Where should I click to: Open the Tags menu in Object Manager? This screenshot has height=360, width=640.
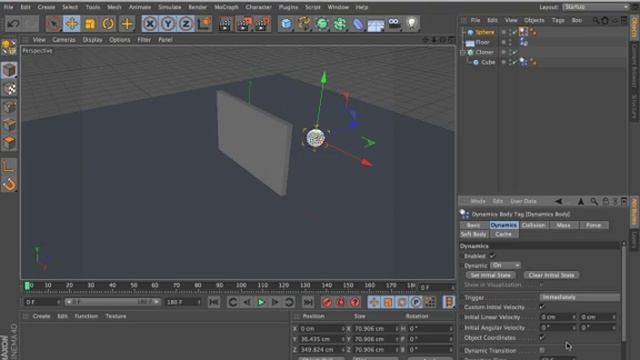tap(558, 20)
